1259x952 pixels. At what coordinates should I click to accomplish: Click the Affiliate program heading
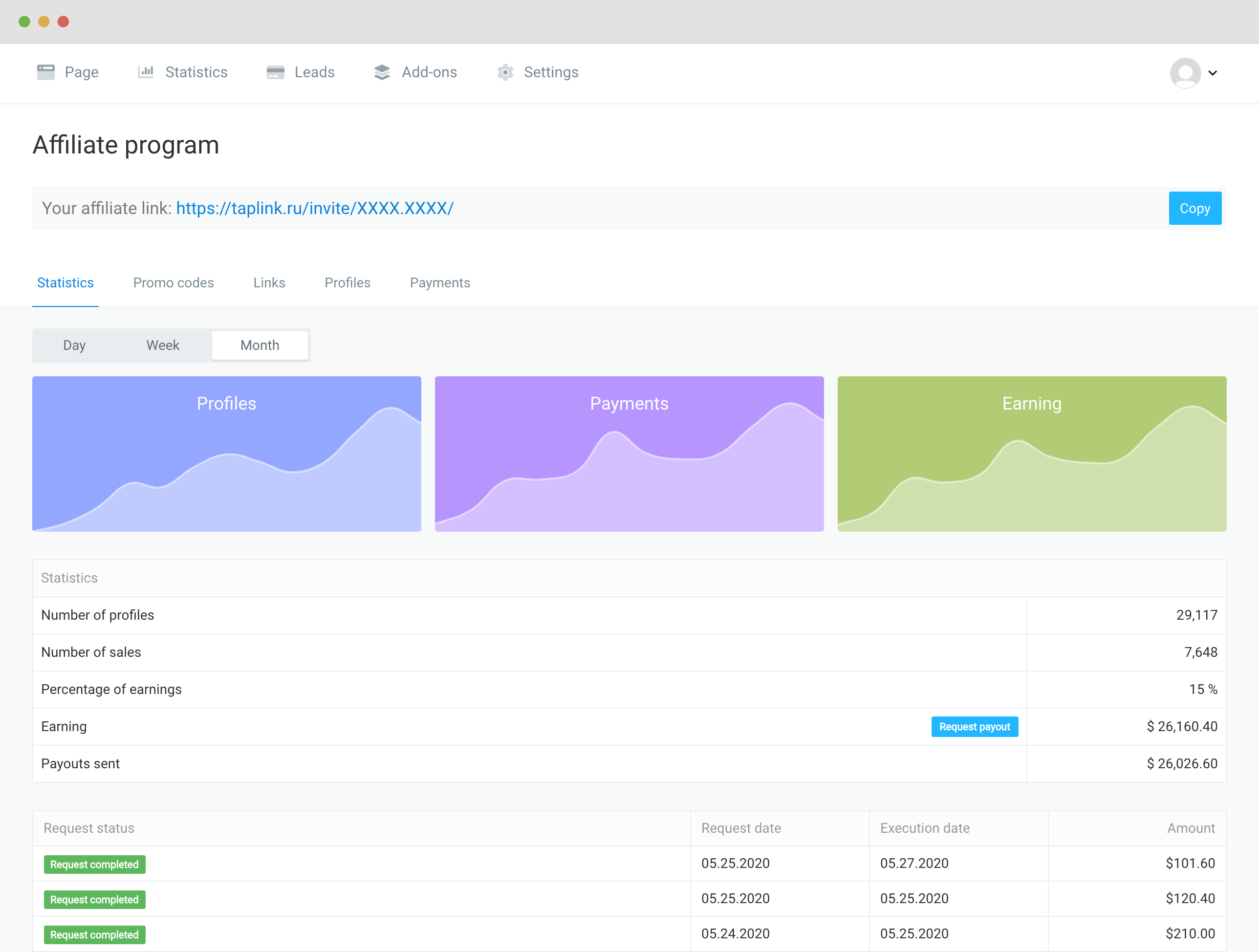point(126,145)
